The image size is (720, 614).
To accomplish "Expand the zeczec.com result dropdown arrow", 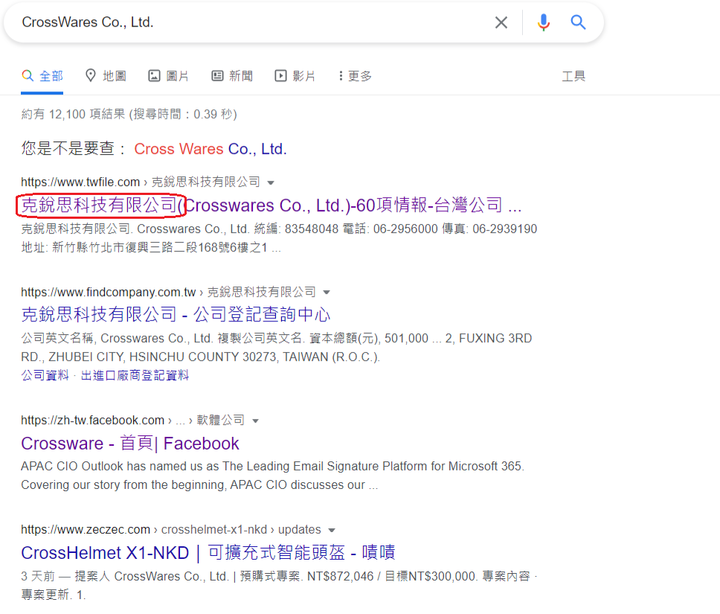I will pos(332,530).
